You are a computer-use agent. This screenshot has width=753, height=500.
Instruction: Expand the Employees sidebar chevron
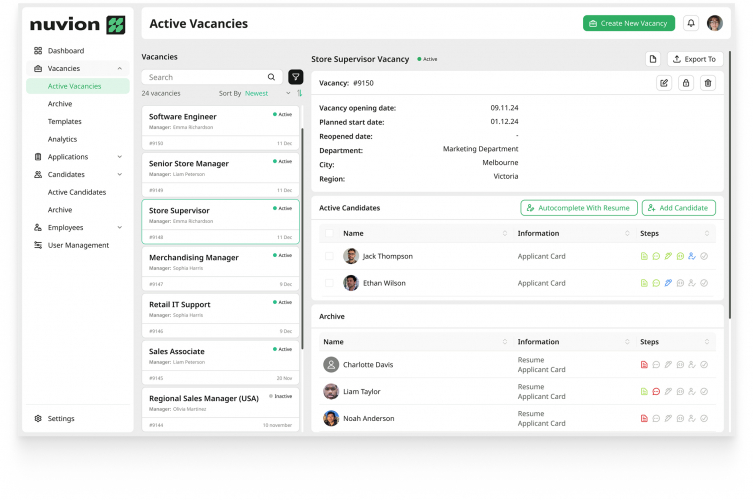pyautogui.click(x=120, y=227)
